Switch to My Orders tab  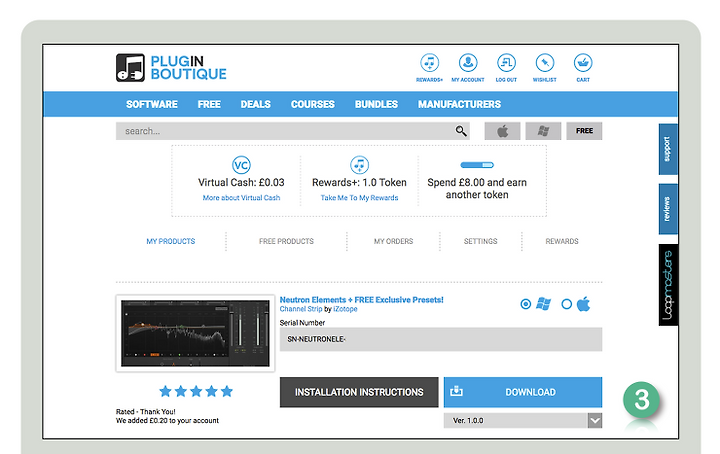coord(394,241)
